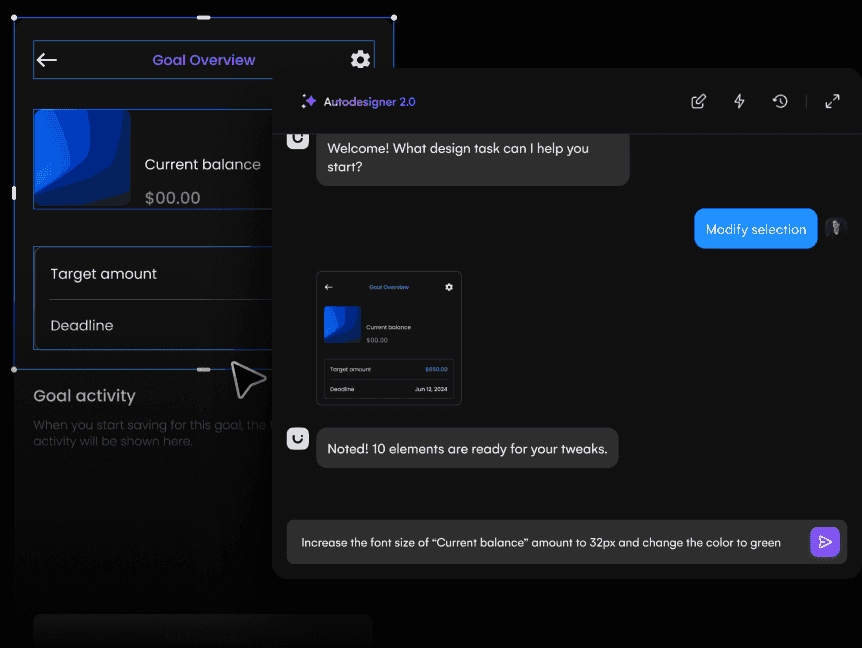Select the blue gradient image on the canvas
This screenshot has width=862, height=648.
[83, 158]
